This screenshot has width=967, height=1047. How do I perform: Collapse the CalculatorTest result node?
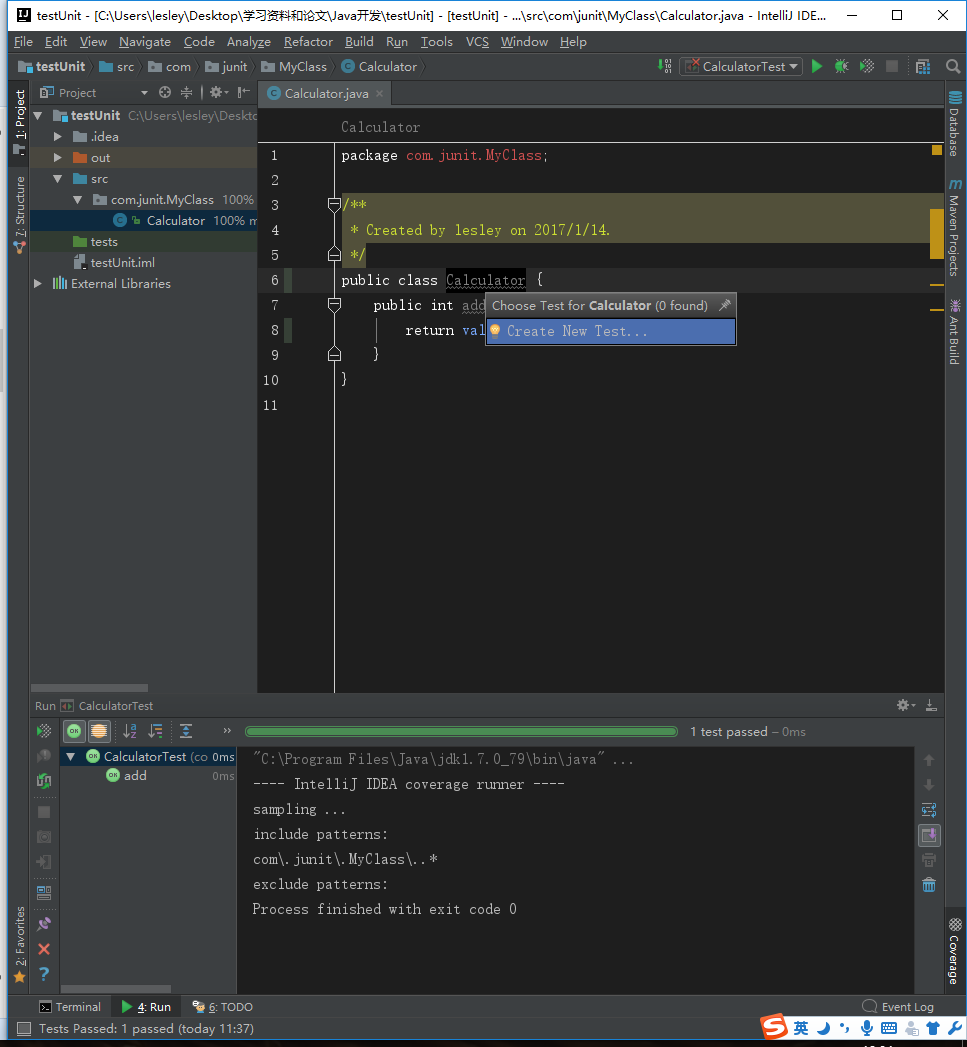coord(71,757)
